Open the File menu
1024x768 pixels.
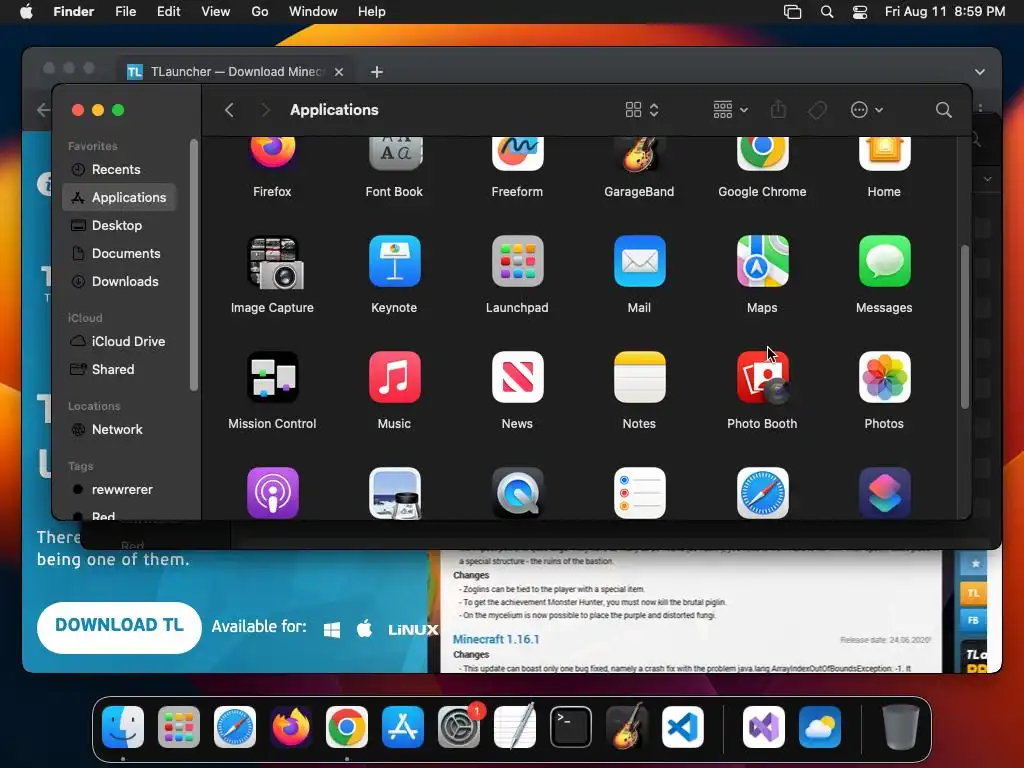click(125, 12)
